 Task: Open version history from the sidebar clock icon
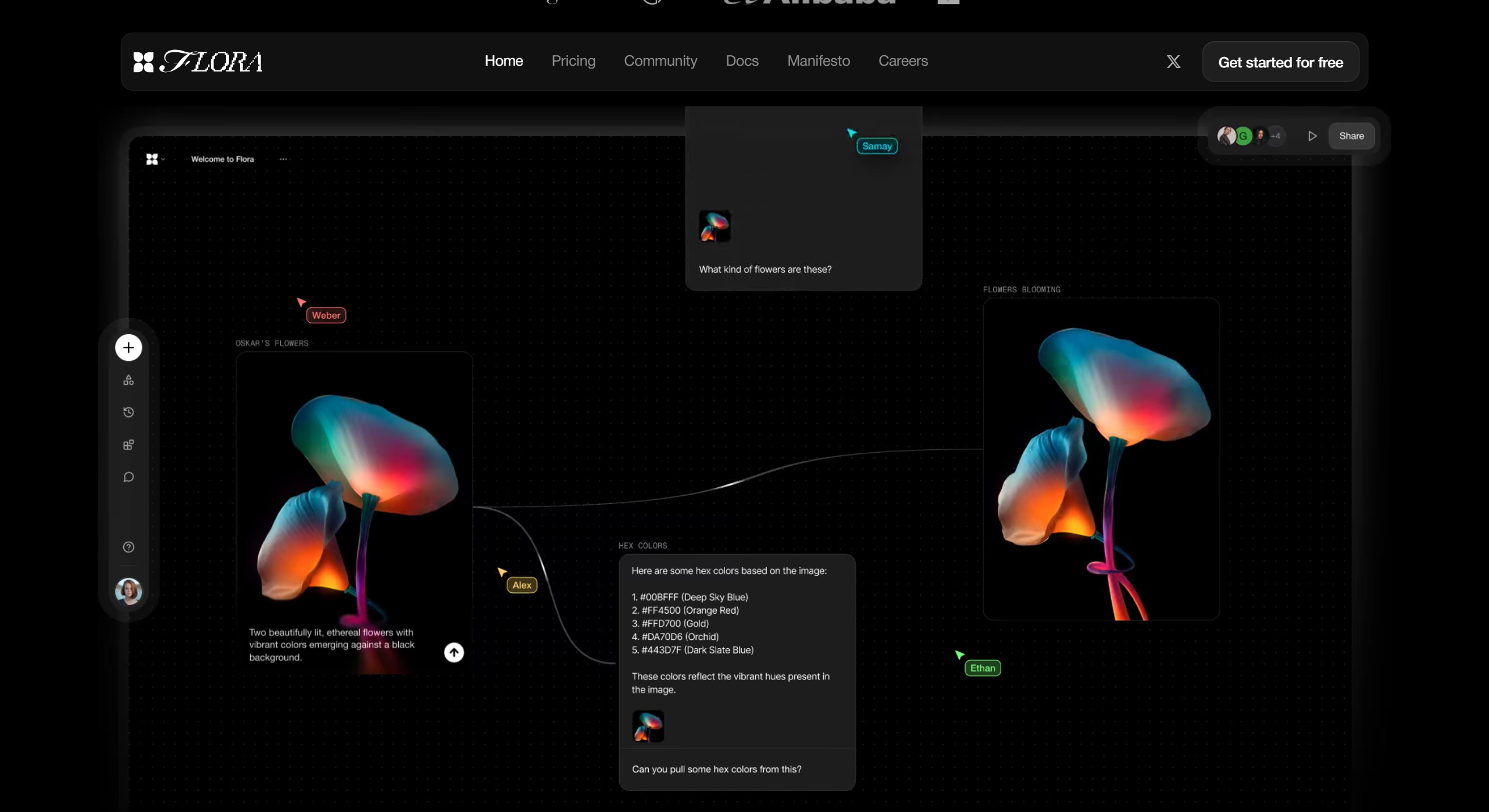pyautogui.click(x=128, y=412)
